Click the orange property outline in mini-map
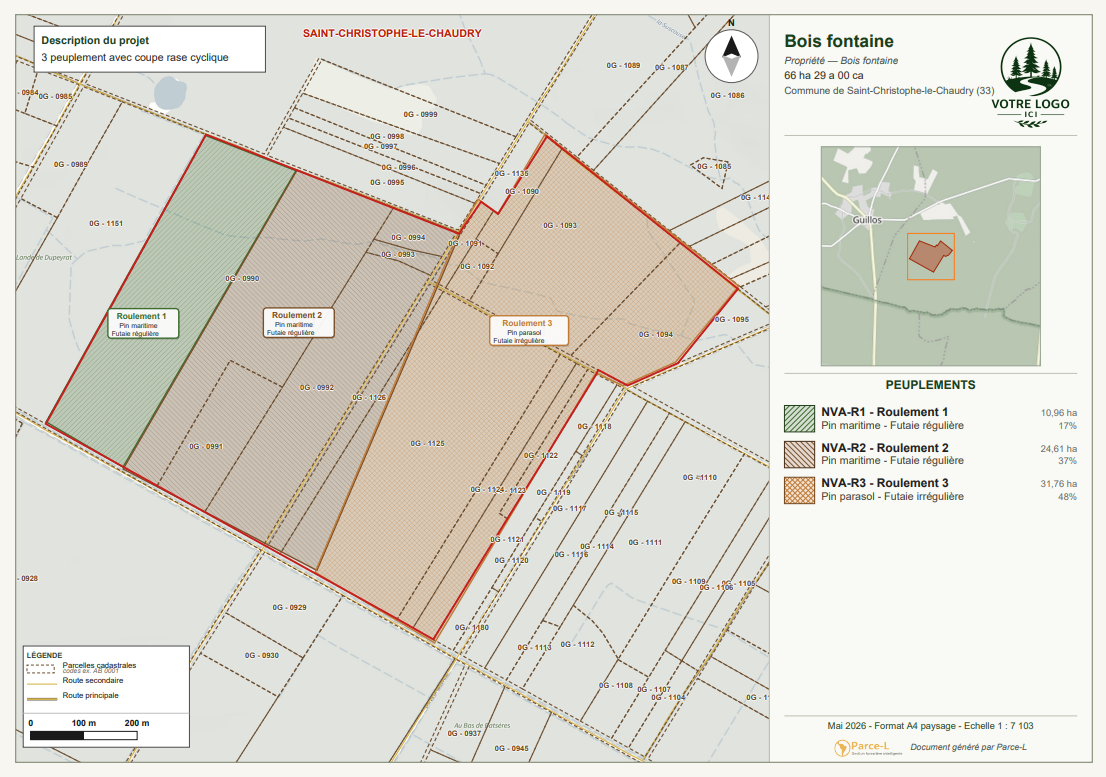This screenshot has height=777, width=1106. [930, 257]
